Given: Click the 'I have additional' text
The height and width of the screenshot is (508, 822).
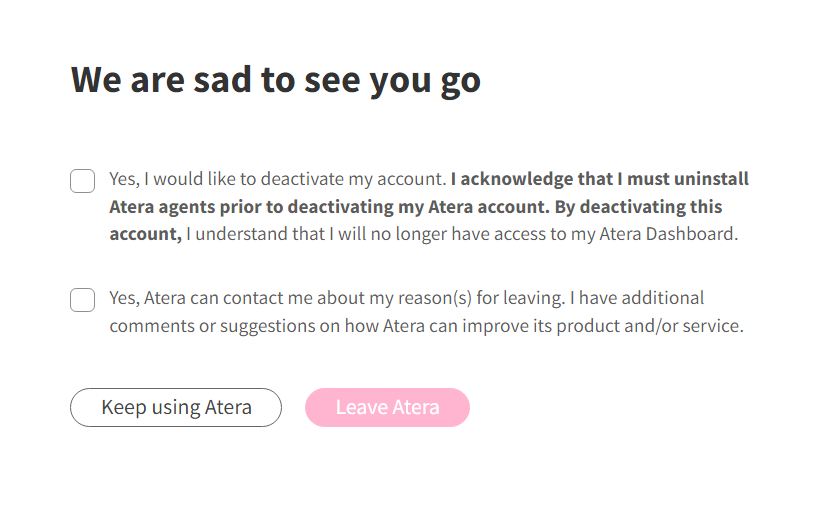Looking at the screenshot, I should (637, 298).
